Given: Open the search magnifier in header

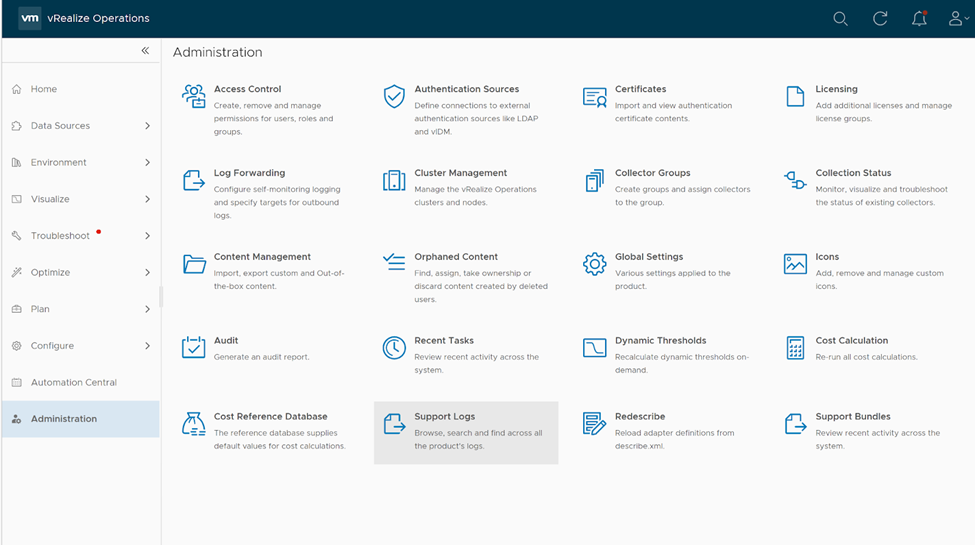Looking at the screenshot, I should [840, 19].
